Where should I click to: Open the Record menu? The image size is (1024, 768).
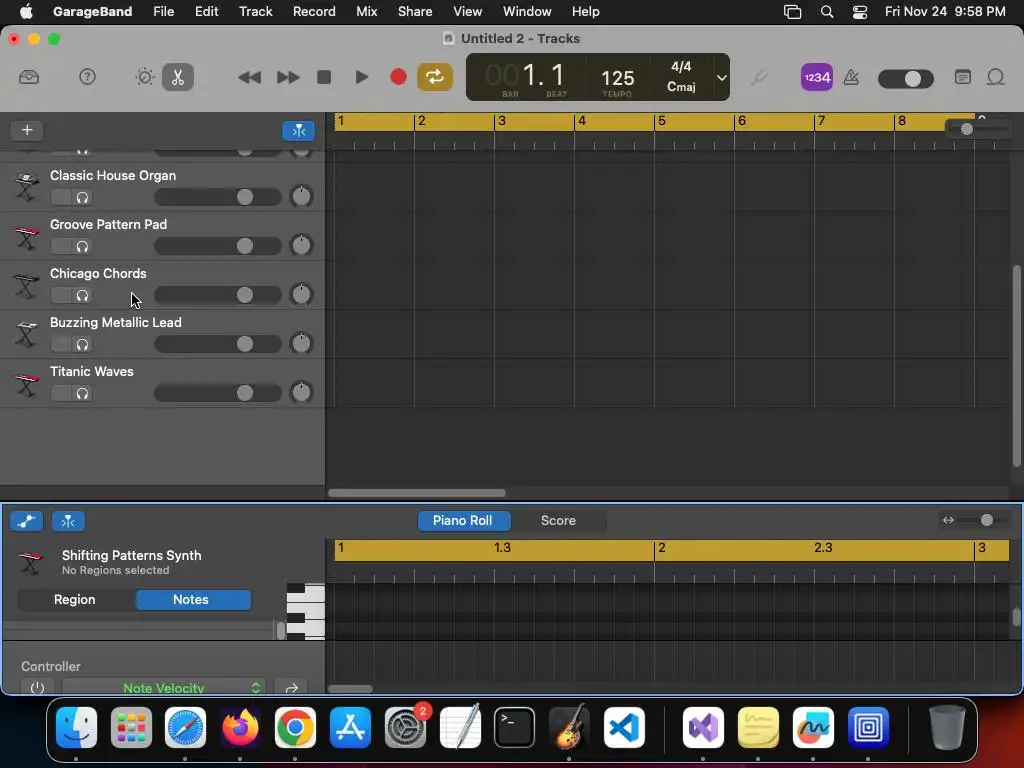[314, 11]
